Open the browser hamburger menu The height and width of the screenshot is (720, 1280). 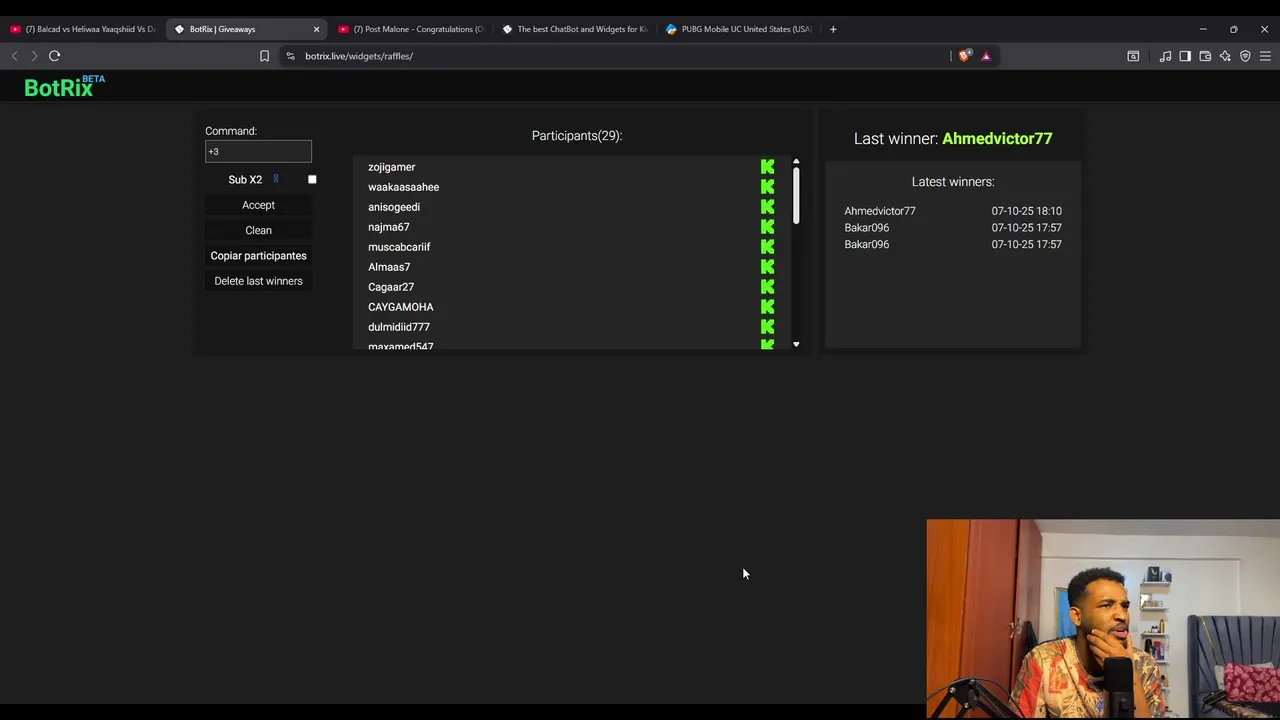pos(1265,56)
